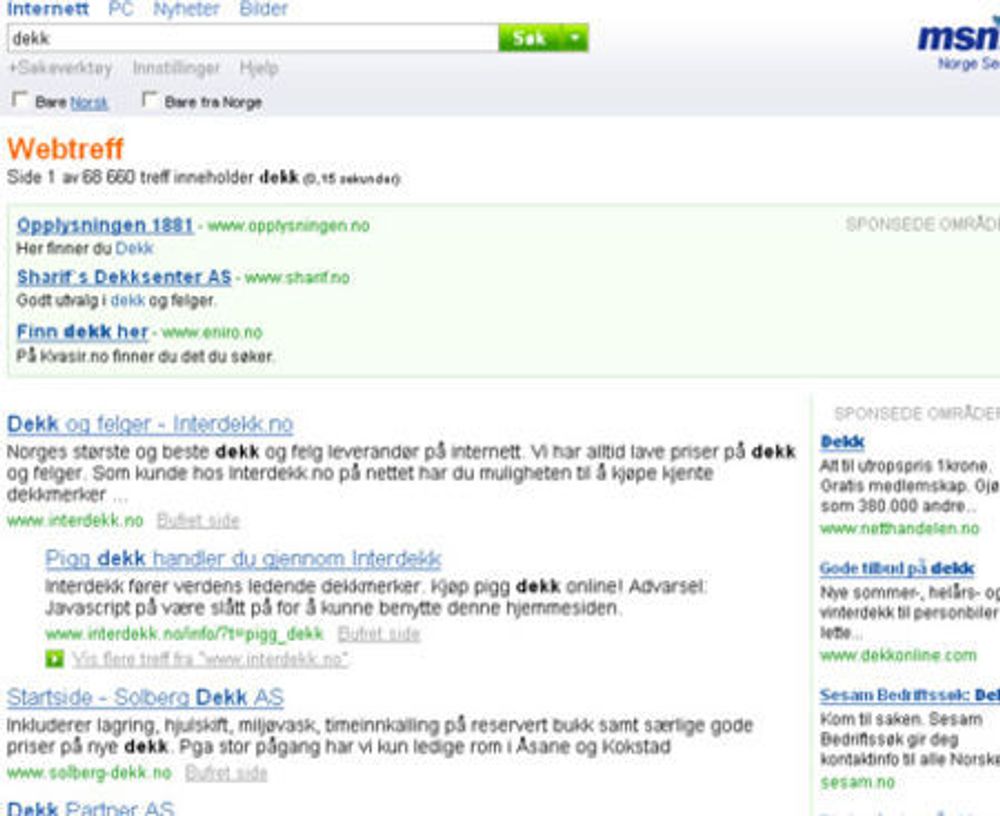Open result Dekk og felger - Interdekk.no
This screenshot has height=816, width=1000.
click(150, 424)
